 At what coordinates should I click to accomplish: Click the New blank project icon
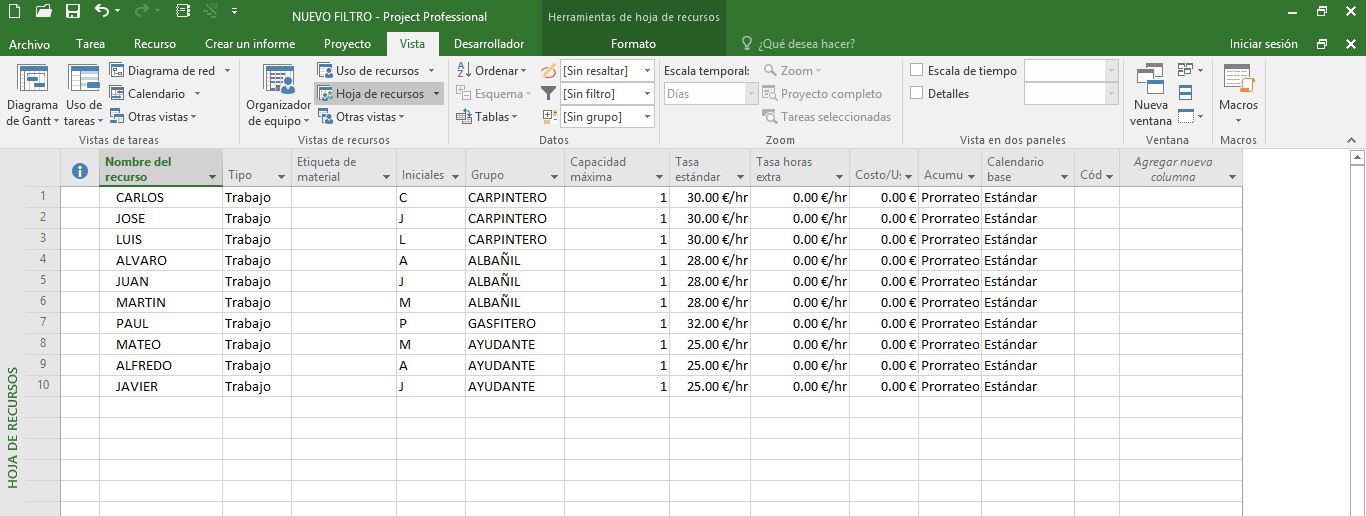pos(14,12)
